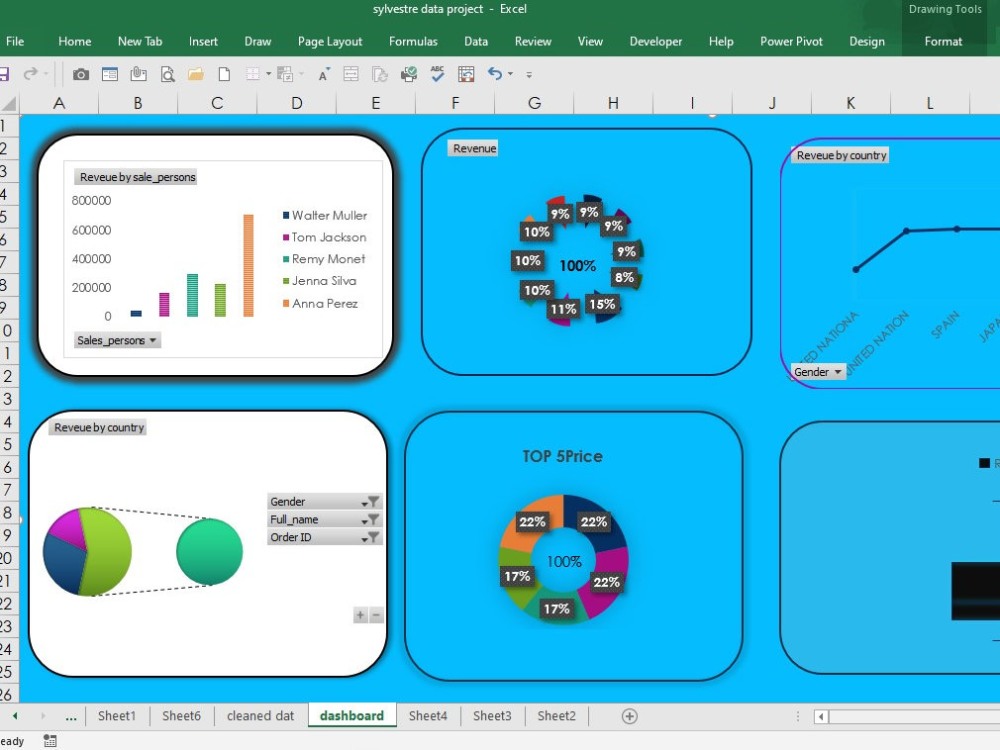1000x750 pixels.
Task: Click the Gender field filter funnel
Action: [x=371, y=502]
